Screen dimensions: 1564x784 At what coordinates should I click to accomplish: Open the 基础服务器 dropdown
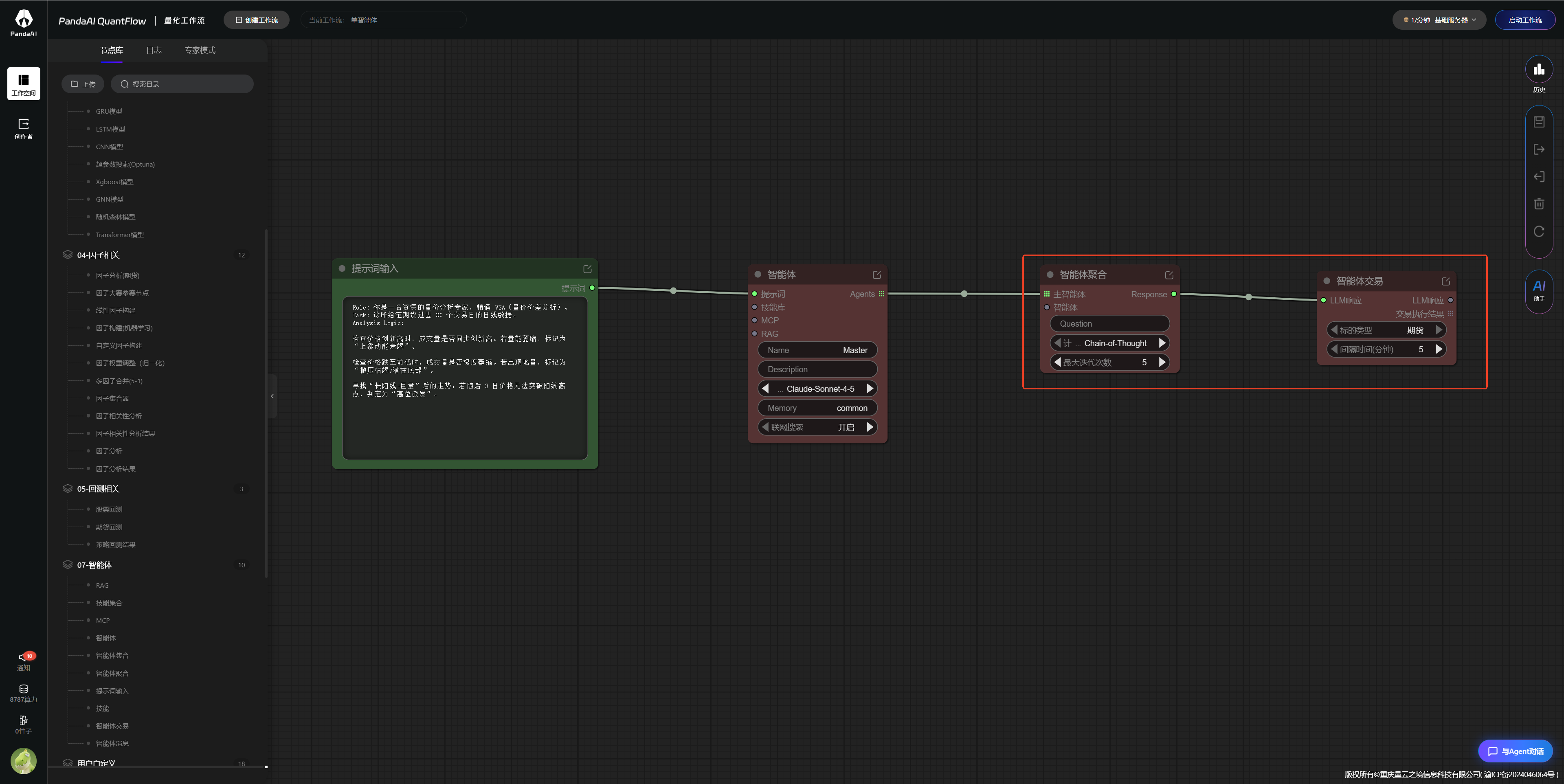click(1439, 20)
